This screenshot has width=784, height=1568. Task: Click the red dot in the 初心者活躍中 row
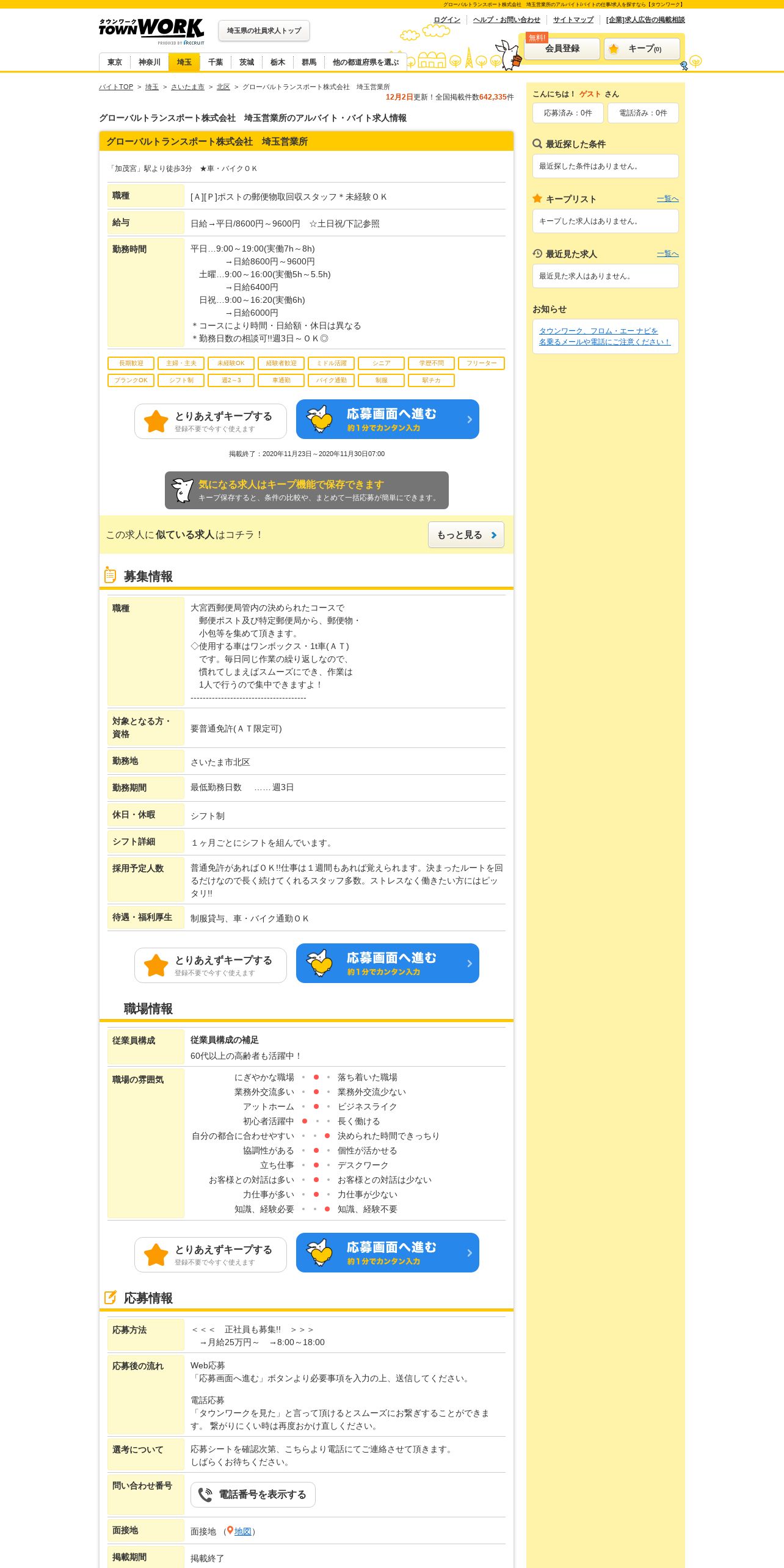(304, 1121)
